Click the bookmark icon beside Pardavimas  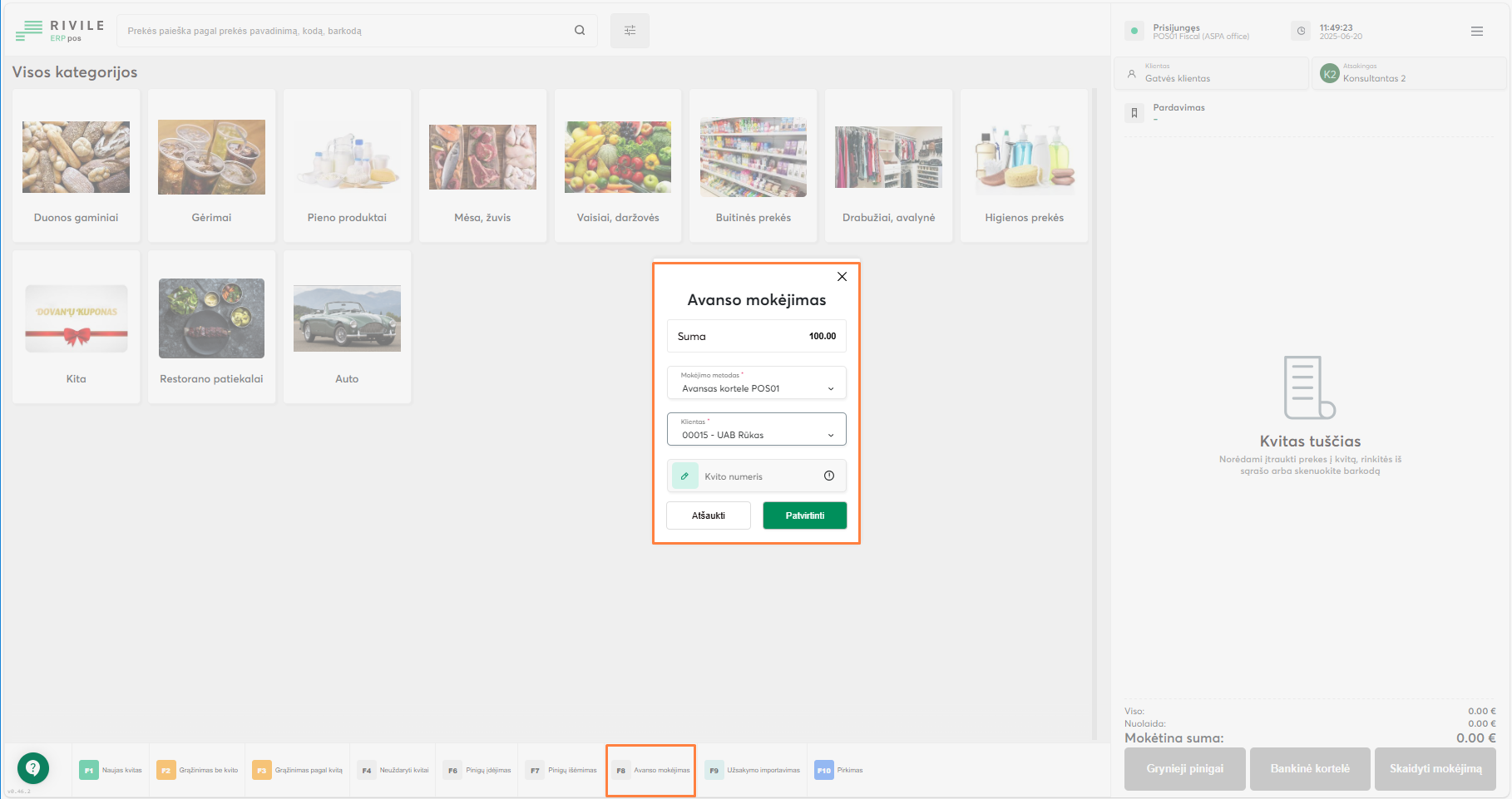click(x=1134, y=113)
